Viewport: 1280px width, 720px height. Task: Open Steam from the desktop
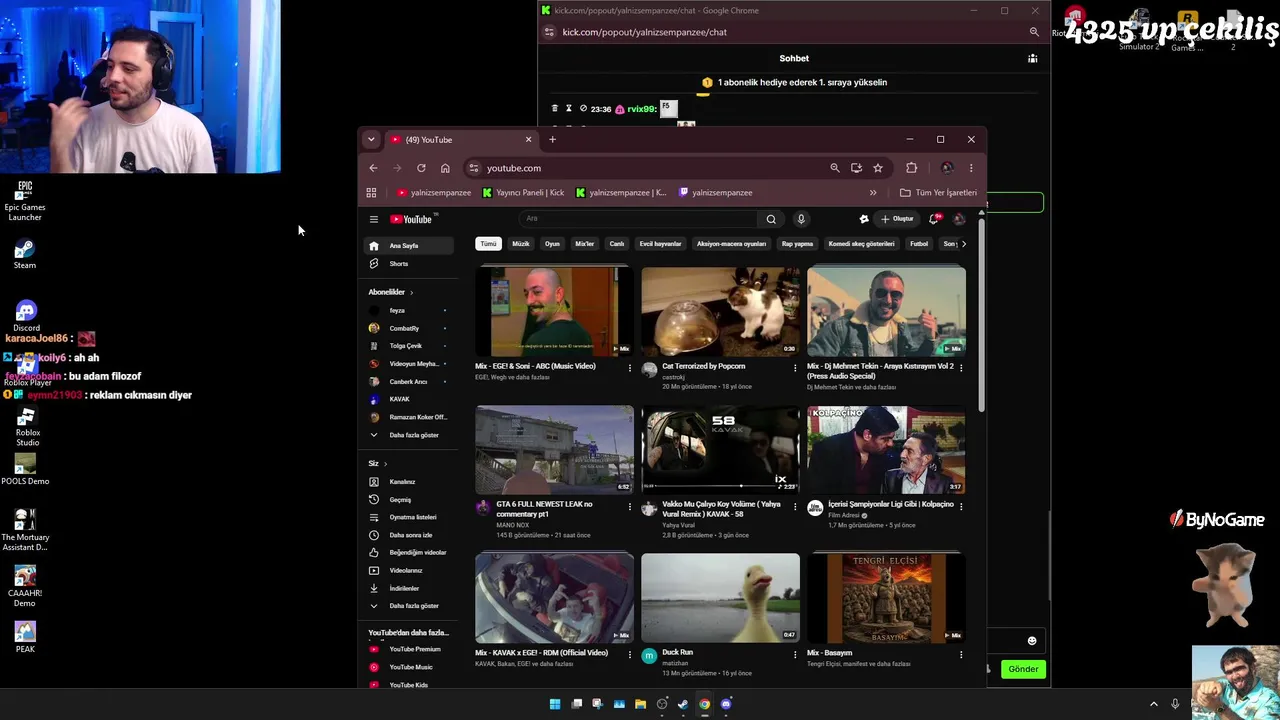[25, 254]
